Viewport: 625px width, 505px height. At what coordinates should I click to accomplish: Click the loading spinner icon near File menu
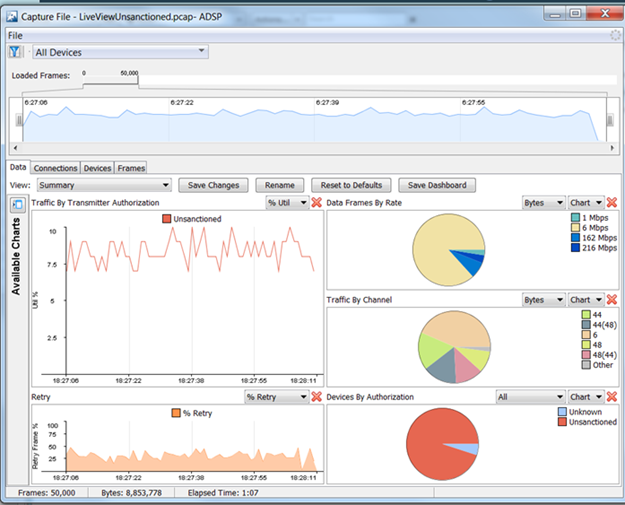[615, 35]
